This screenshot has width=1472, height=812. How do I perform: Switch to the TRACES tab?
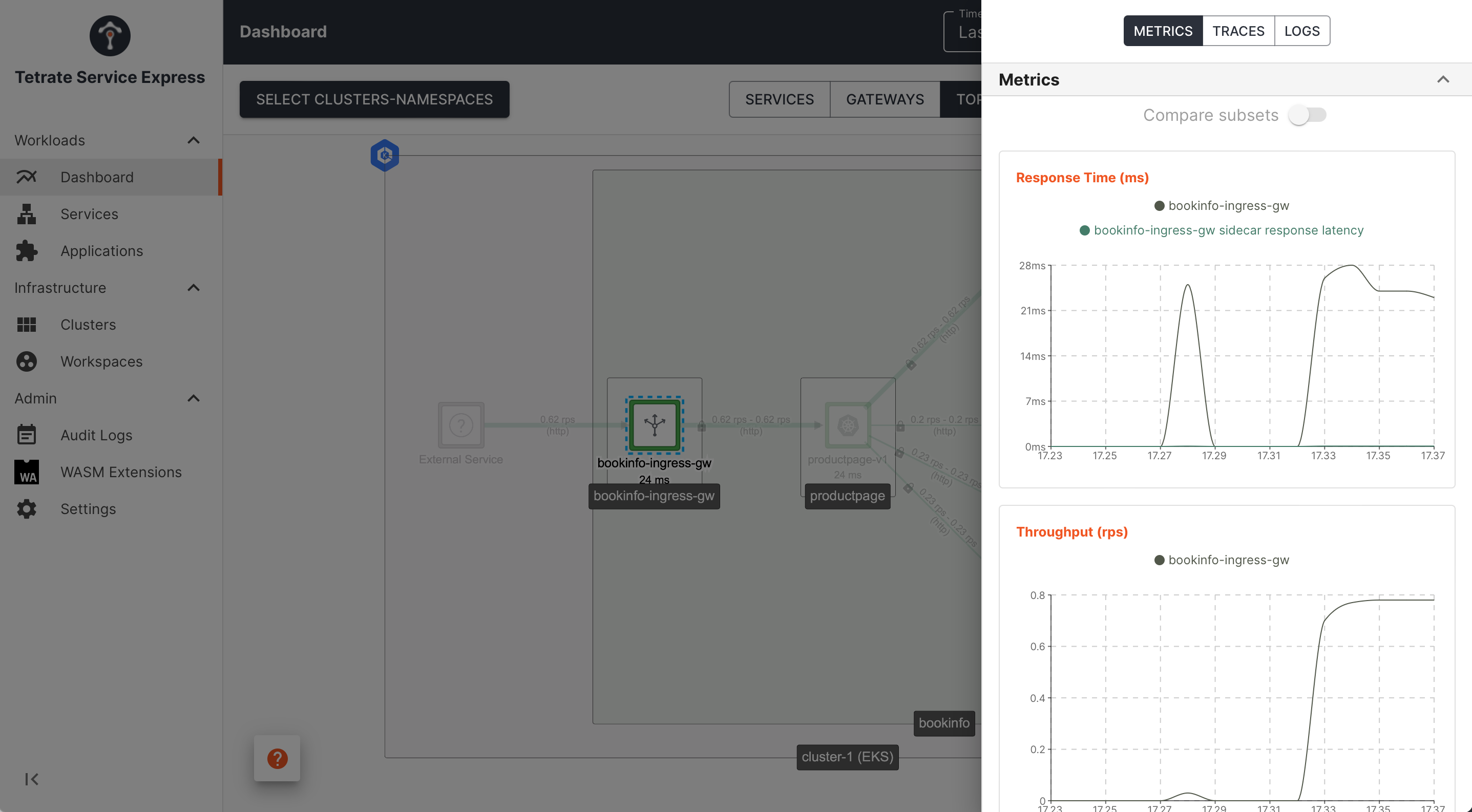pyautogui.click(x=1238, y=30)
